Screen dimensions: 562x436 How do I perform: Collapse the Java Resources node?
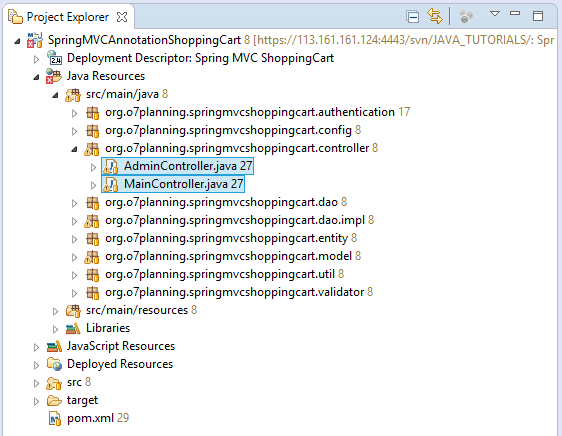[36, 77]
